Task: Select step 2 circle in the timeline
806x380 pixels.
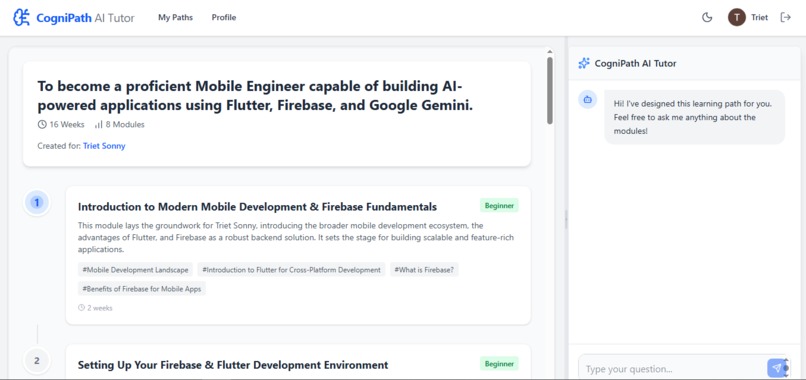Action: pyautogui.click(x=36, y=360)
